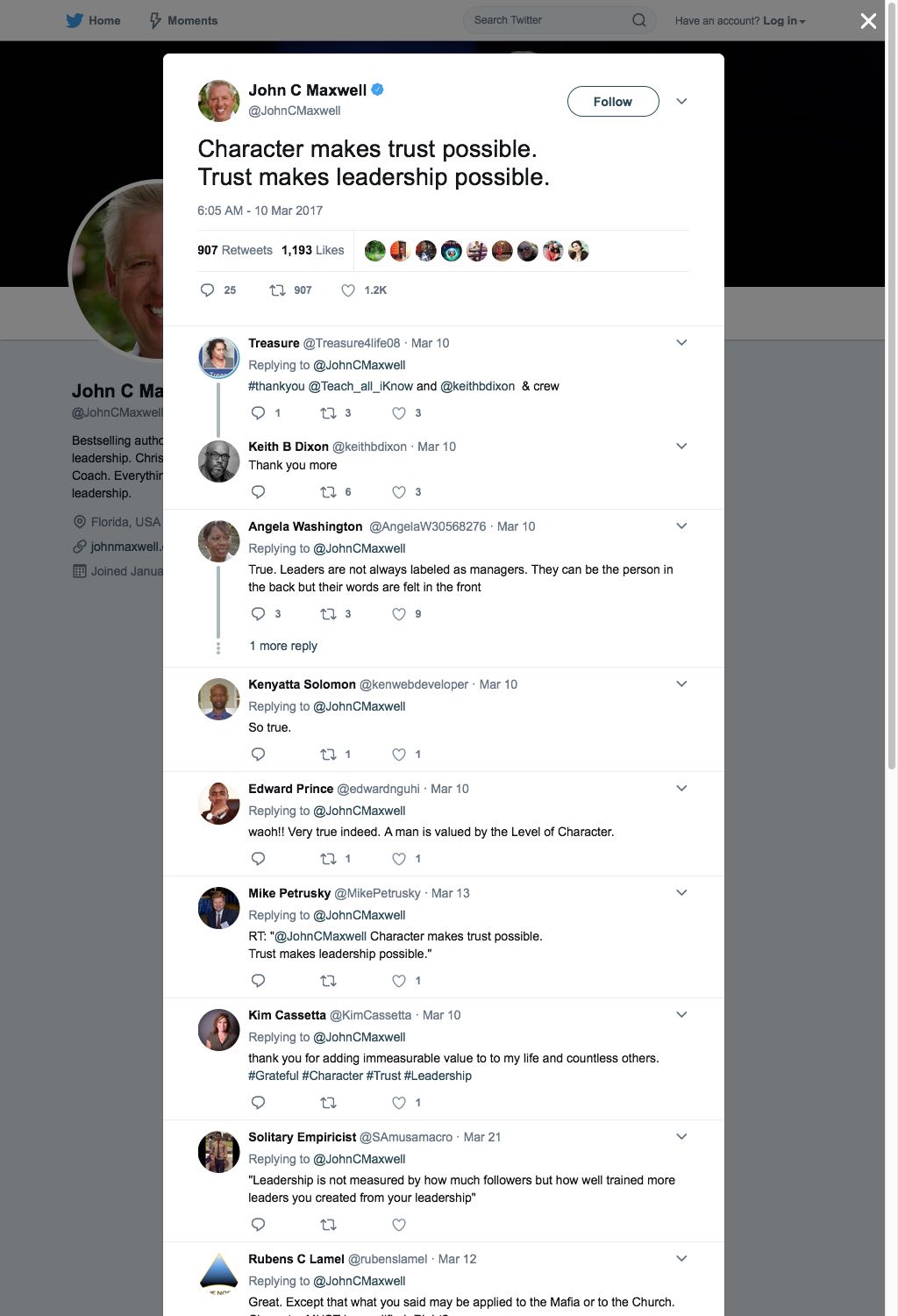Image resolution: width=898 pixels, height=1316 pixels.
Task: Click the reply icon under main tweet
Action: (207, 290)
